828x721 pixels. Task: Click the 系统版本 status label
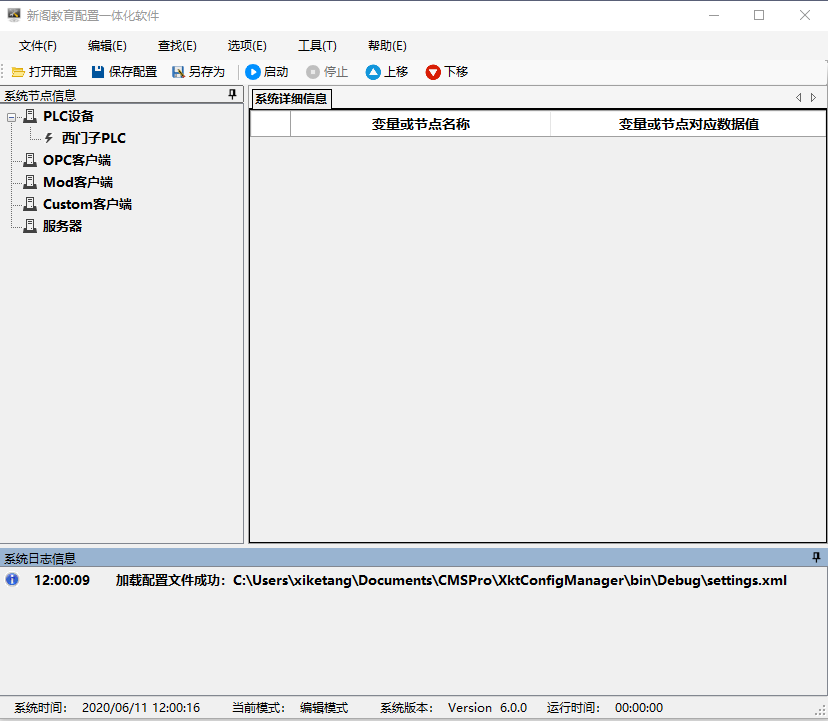pos(407,708)
